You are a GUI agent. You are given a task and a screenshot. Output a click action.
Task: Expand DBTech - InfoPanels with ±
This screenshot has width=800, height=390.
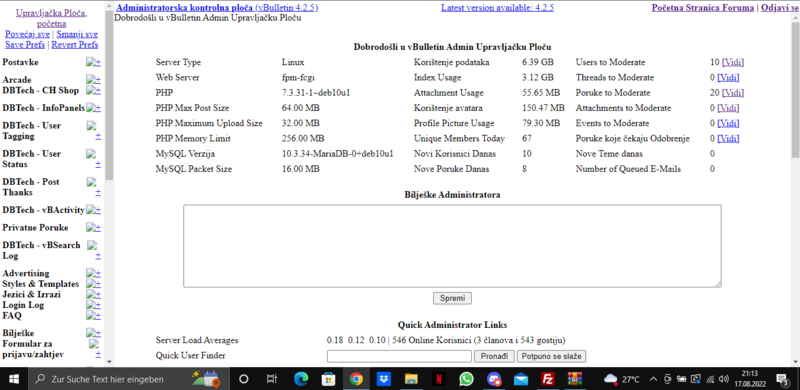pyautogui.click(x=97, y=108)
